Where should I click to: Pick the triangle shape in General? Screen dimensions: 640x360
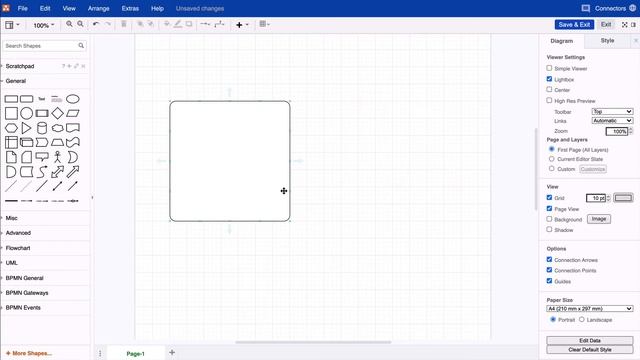point(27,128)
